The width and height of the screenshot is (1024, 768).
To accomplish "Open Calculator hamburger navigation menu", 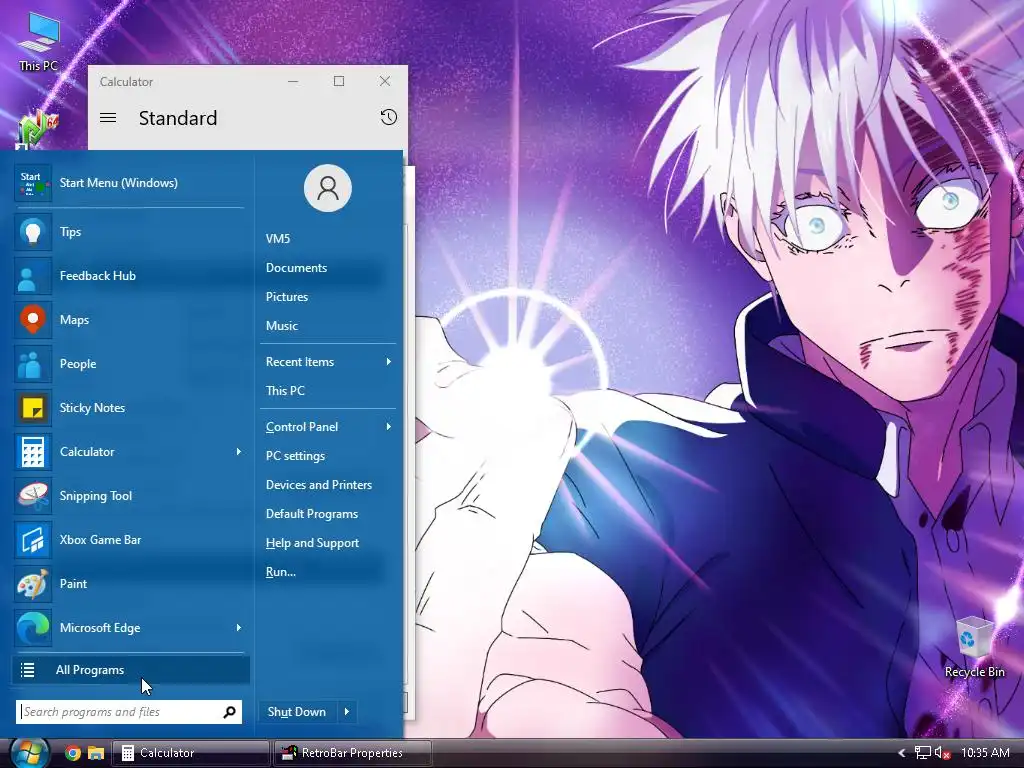I will (x=108, y=118).
